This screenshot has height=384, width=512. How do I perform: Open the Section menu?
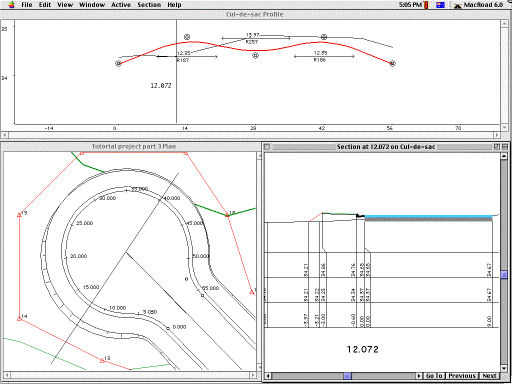click(x=149, y=5)
